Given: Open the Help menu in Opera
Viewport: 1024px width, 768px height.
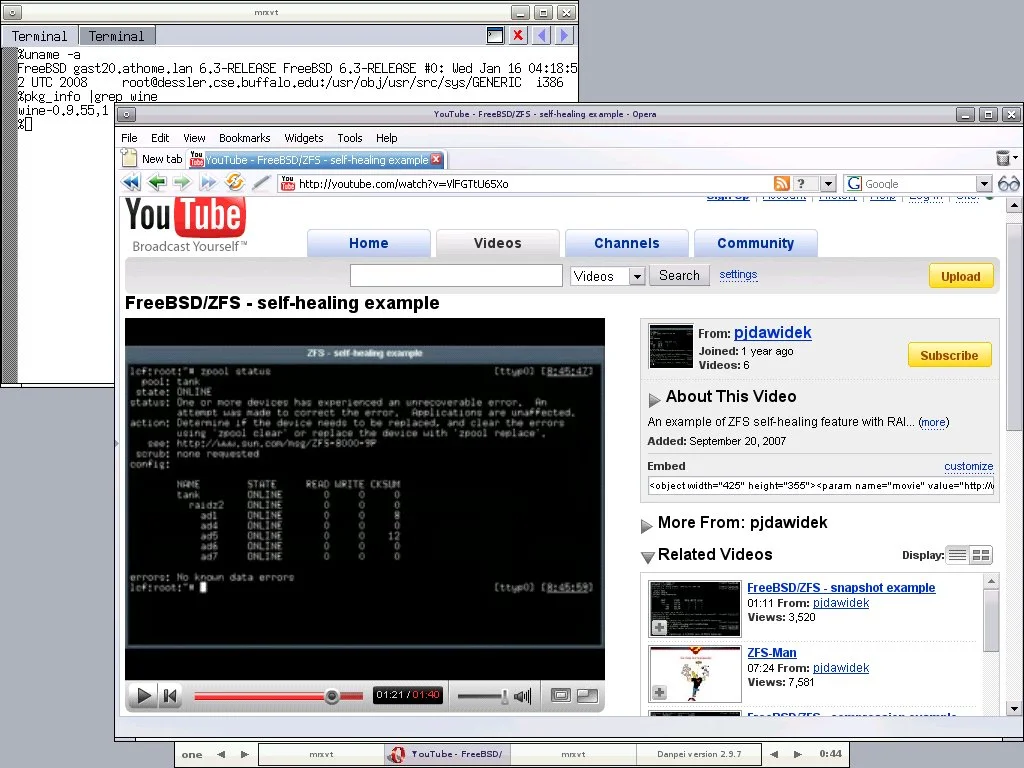Looking at the screenshot, I should (x=387, y=138).
